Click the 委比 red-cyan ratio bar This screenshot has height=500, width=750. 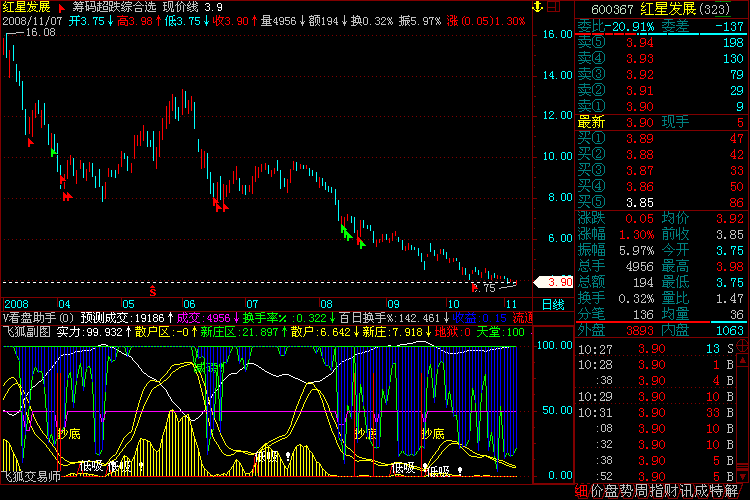(x=661, y=34)
